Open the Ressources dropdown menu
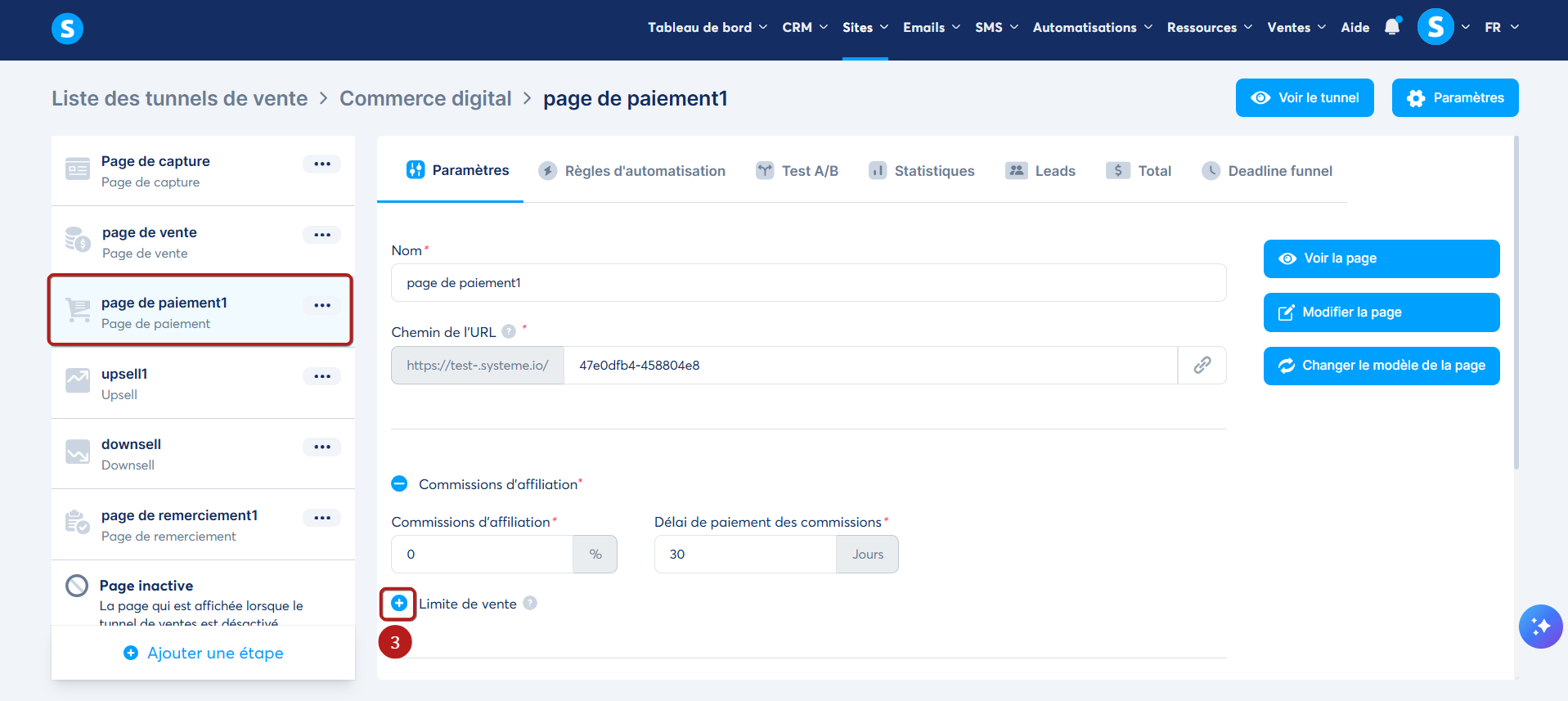Image resolution: width=1568 pixels, height=701 pixels. (x=1210, y=27)
